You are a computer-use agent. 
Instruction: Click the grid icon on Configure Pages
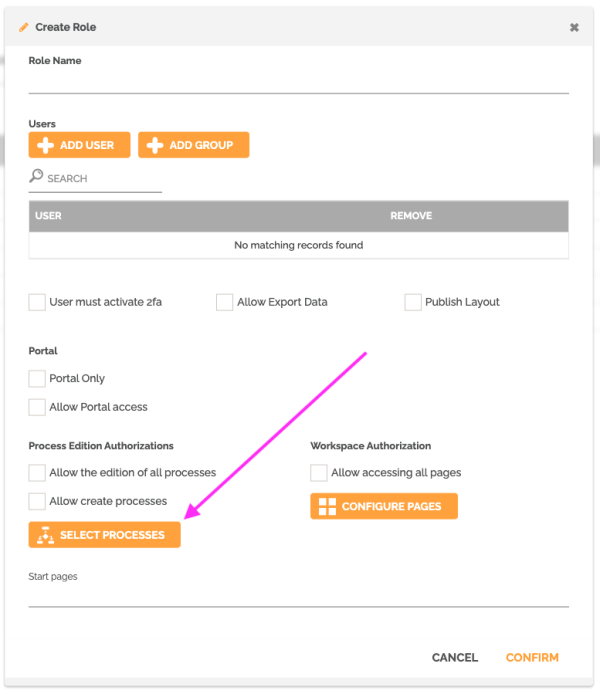point(327,506)
